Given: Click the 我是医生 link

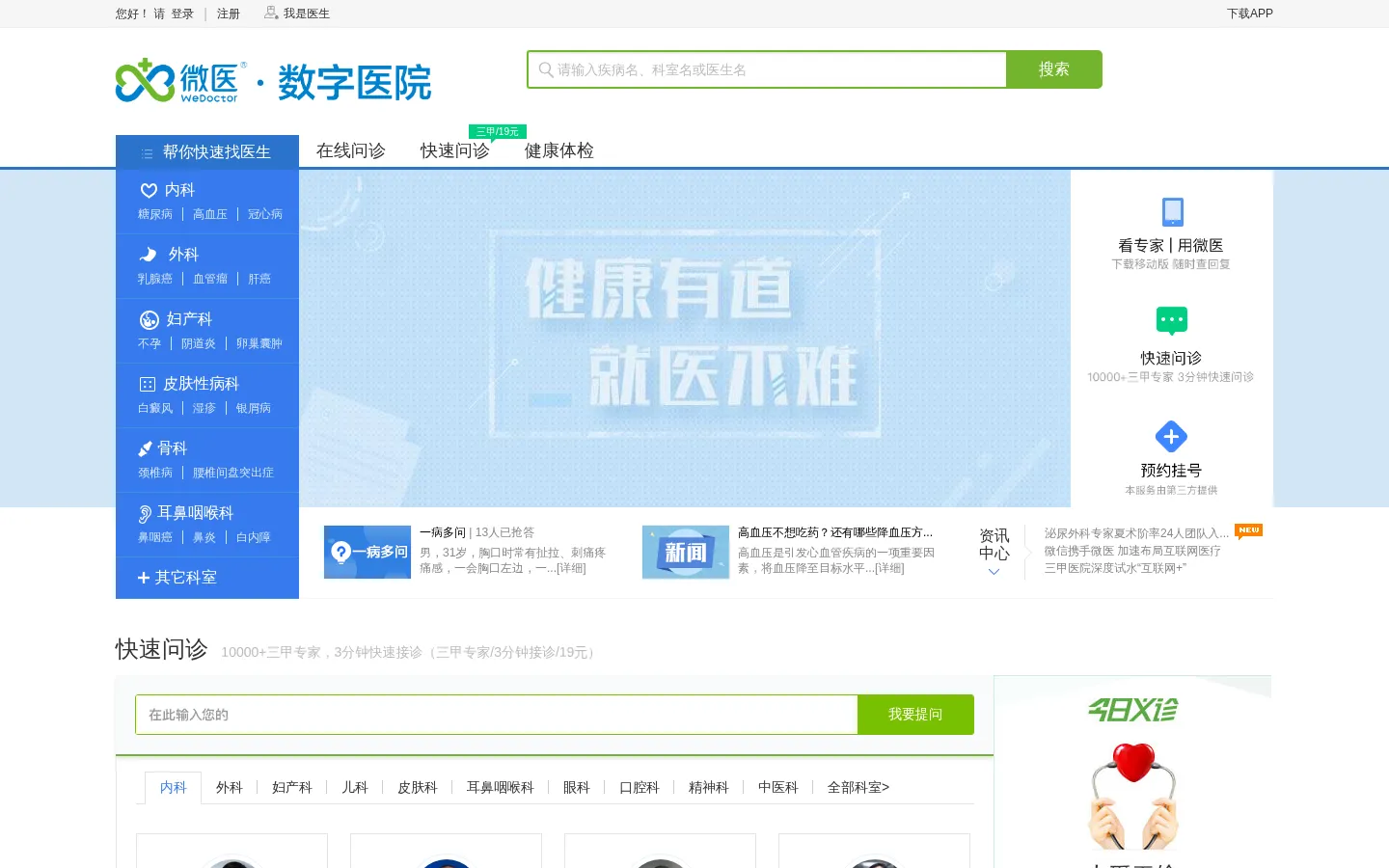Looking at the screenshot, I should tap(307, 14).
